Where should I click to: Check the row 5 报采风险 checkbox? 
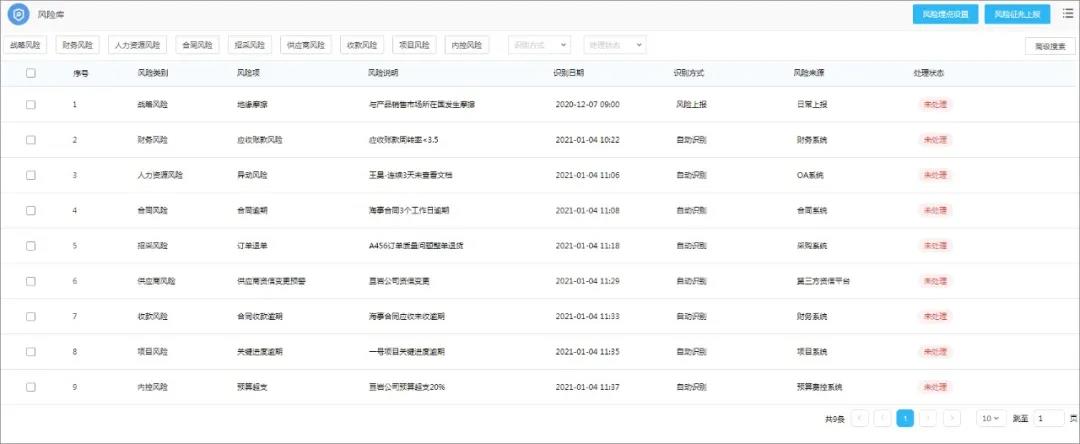[x=31, y=246]
